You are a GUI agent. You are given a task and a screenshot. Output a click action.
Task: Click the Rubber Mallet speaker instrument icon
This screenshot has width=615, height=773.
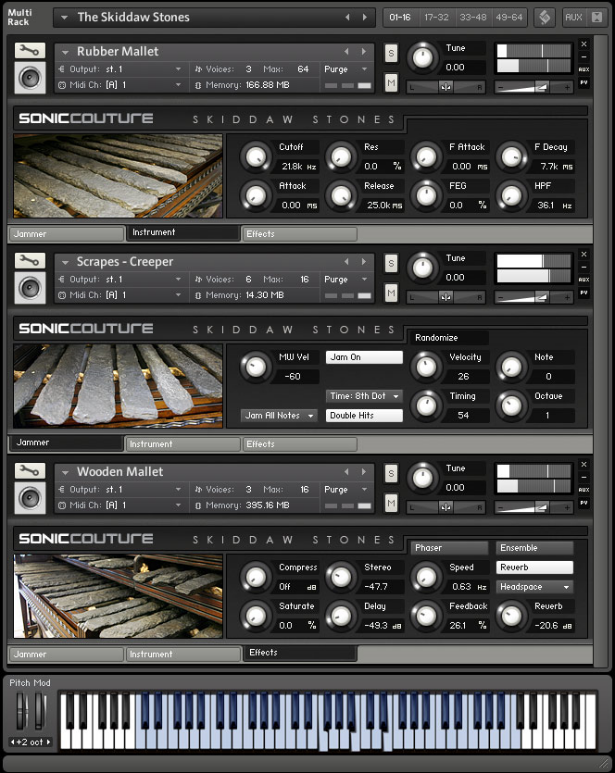pyautogui.click(x=30, y=78)
